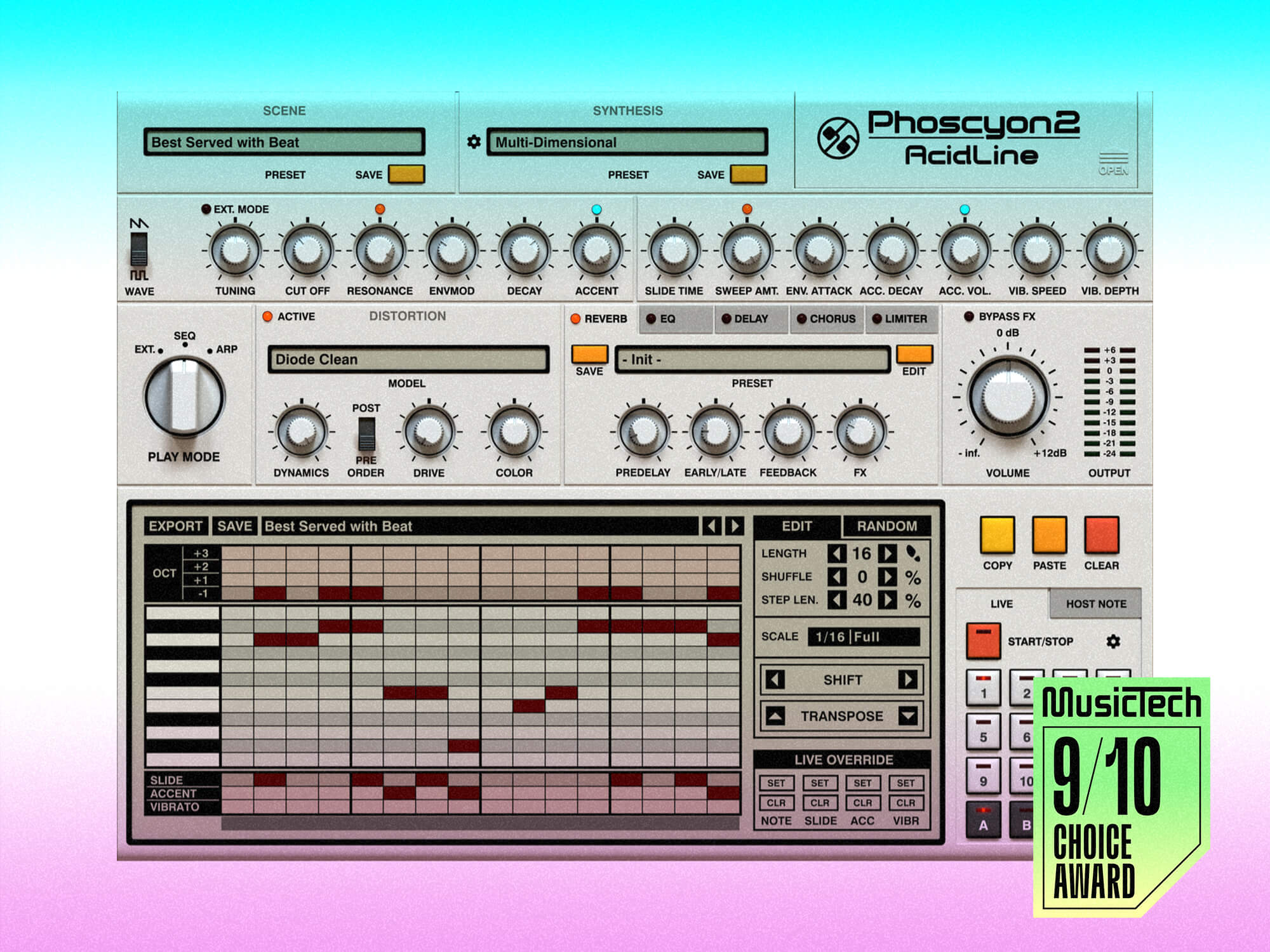Click SET above ACC in Live Override
The width and height of the screenshot is (1270, 952).
click(x=862, y=783)
